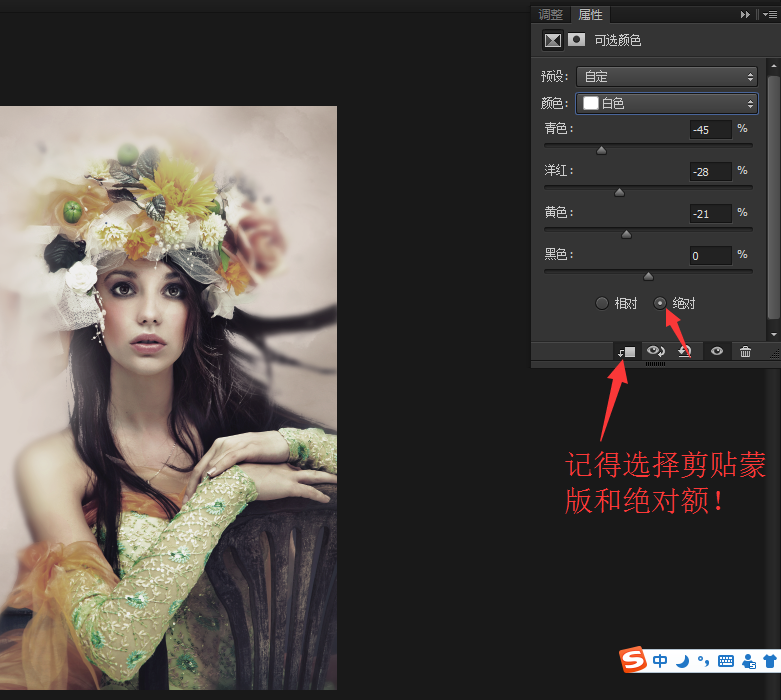Open the 颜色 dropdown showing 白色
The height and width of the screenshot is (700, 781).
[666, 104]
